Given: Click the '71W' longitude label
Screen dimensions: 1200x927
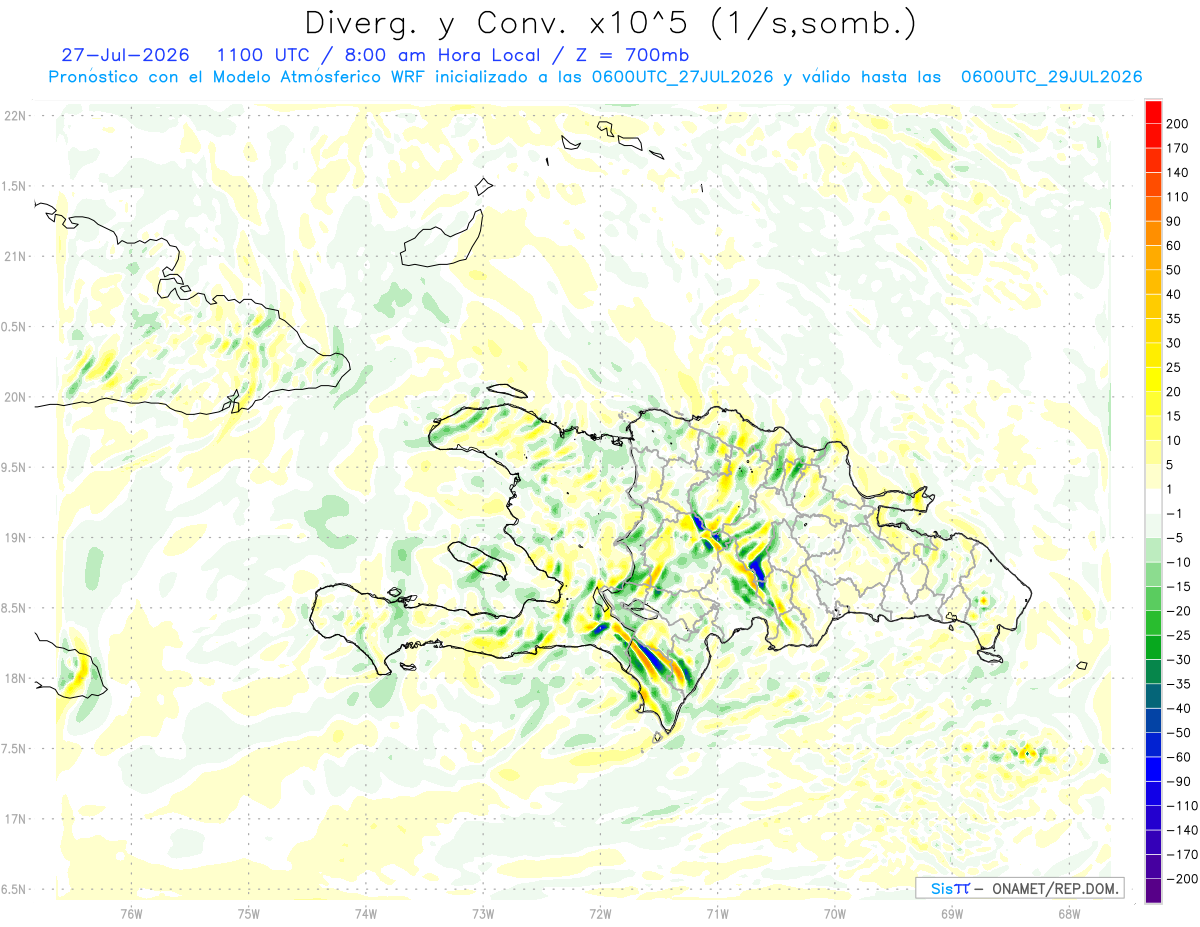Looking at the screenshot, I should (717, 914).
